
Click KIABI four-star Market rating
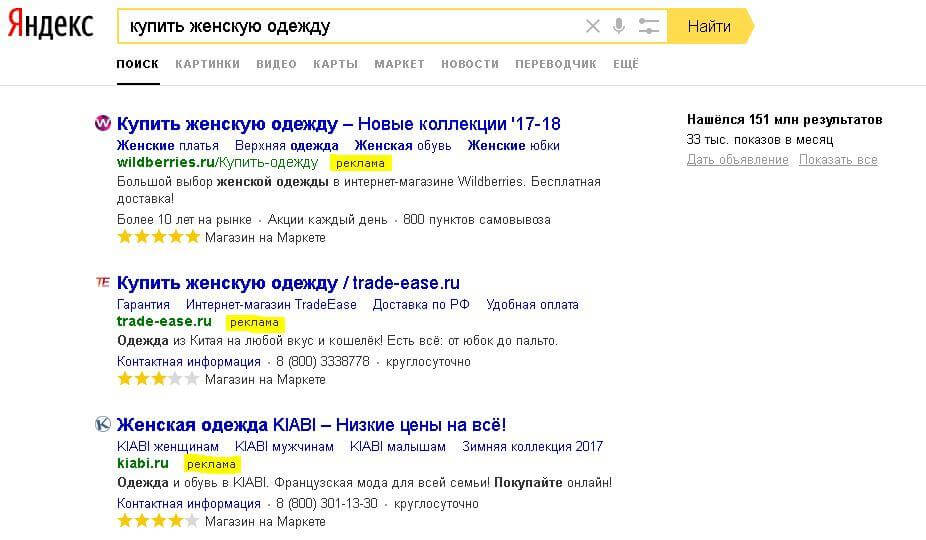pyautogui.click(x=159, y=521)
